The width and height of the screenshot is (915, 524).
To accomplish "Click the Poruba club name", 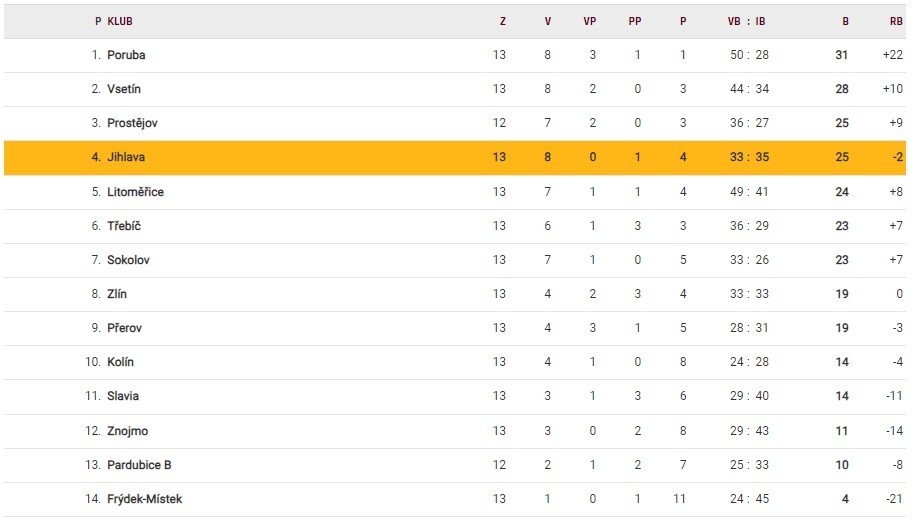I will (x=126, y=55).
